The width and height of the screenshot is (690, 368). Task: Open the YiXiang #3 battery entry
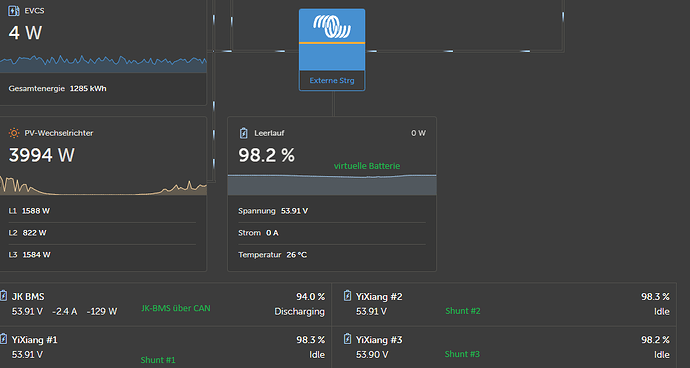coord(504,347)
